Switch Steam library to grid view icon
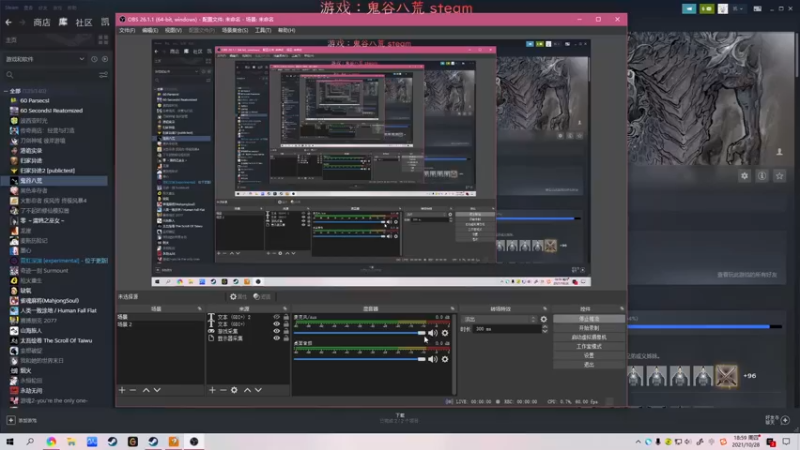Image resolution: width=800 pixels, height=450 pixels. pos(103,40)
